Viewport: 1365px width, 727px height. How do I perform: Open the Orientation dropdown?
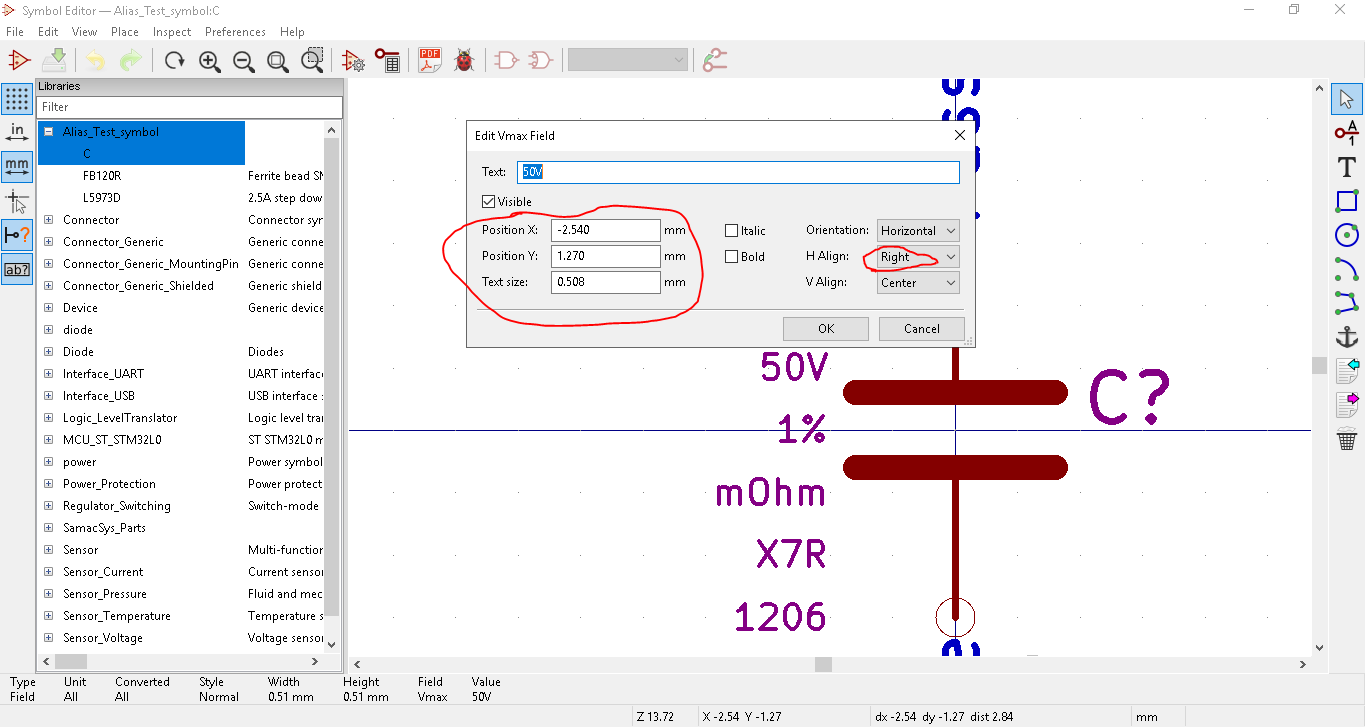918,231
